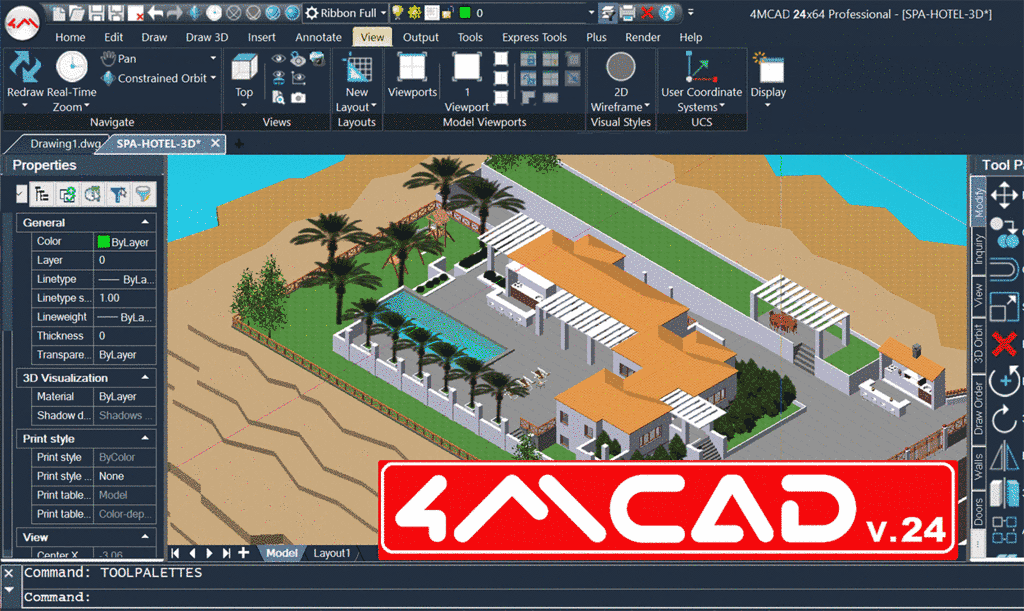This screenshot has width=1024, height=611.
Task: Click in the Command input line
Action: (x=522, y=597)
